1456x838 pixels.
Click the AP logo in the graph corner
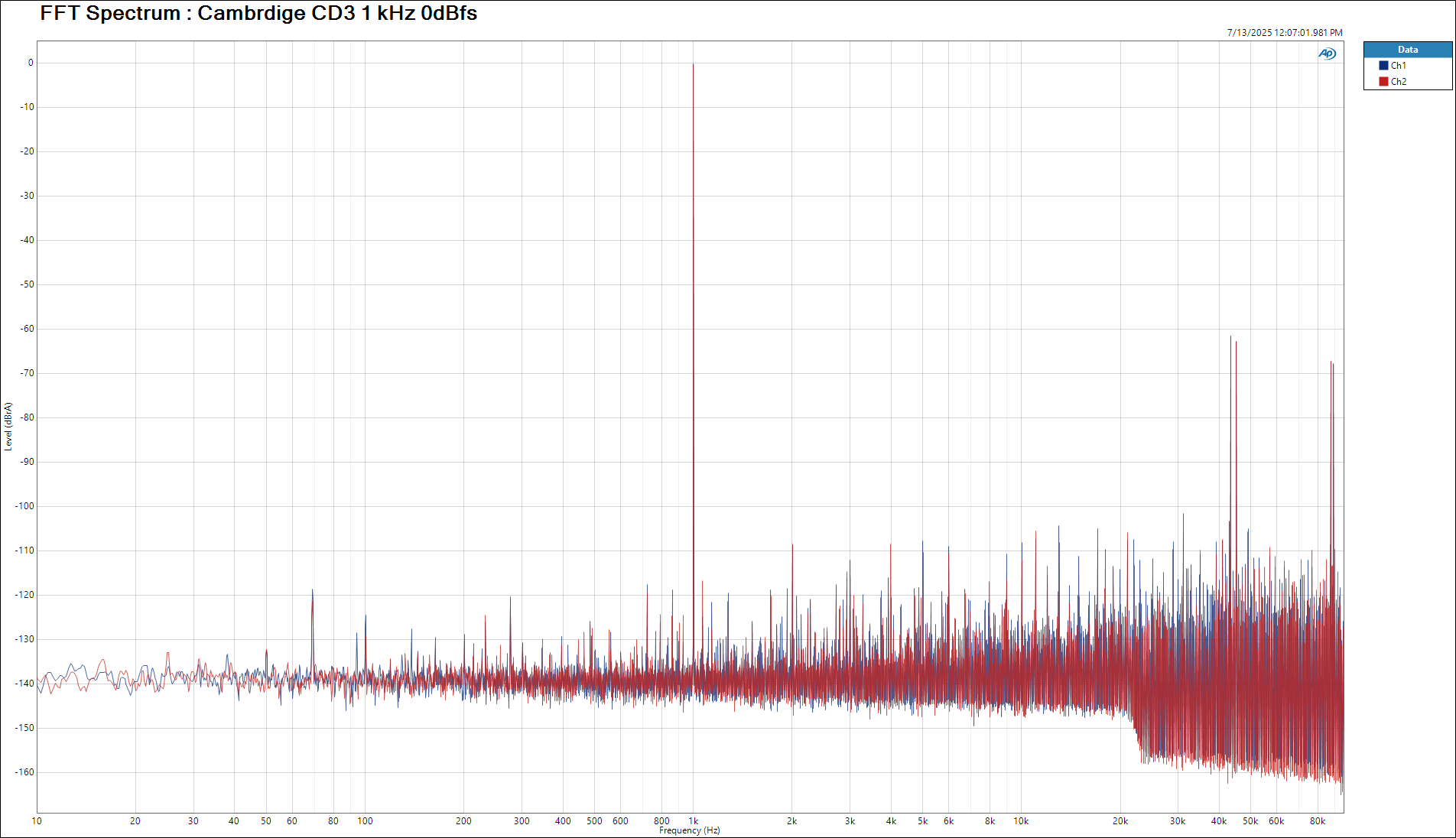1327,54
